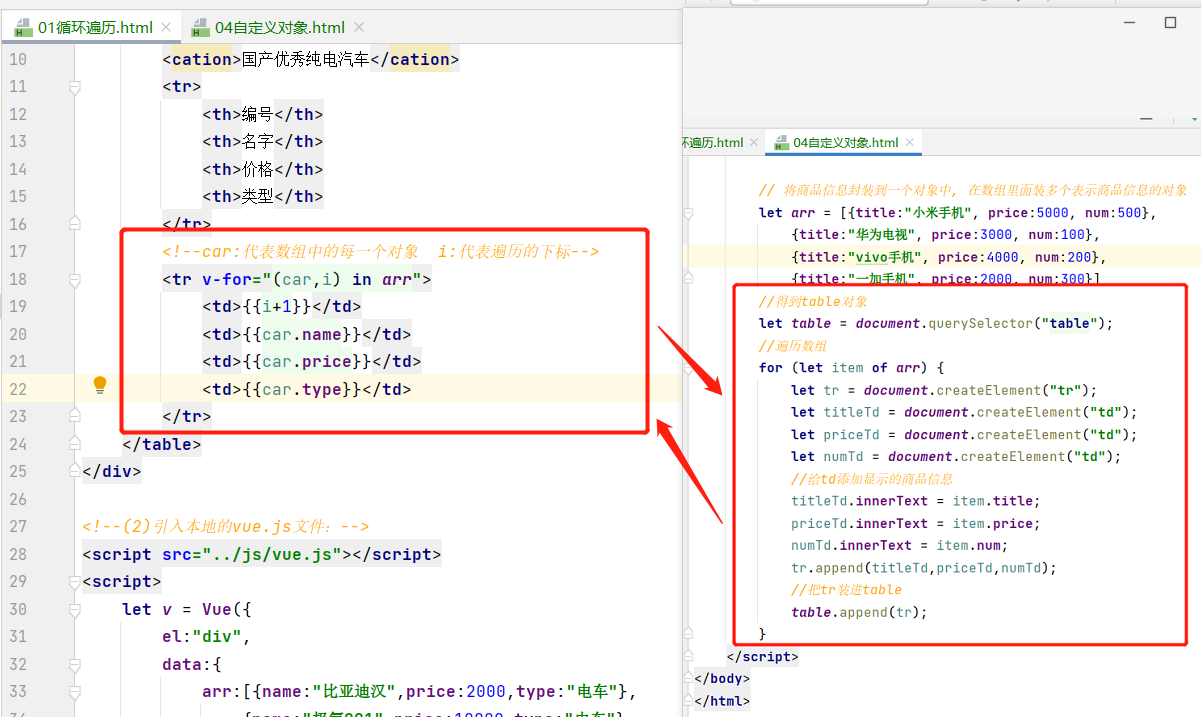This screenshot has width=1201, height=717.
Task: Click the "../js/vue.js" src value
Action: pyautogui.click(x=272, y=554)
